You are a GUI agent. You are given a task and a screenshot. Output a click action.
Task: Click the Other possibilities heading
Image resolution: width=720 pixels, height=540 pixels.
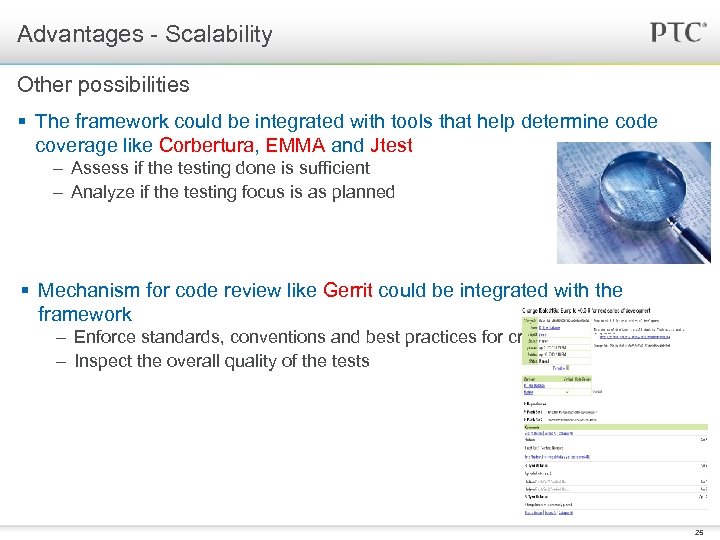(103, 84)
